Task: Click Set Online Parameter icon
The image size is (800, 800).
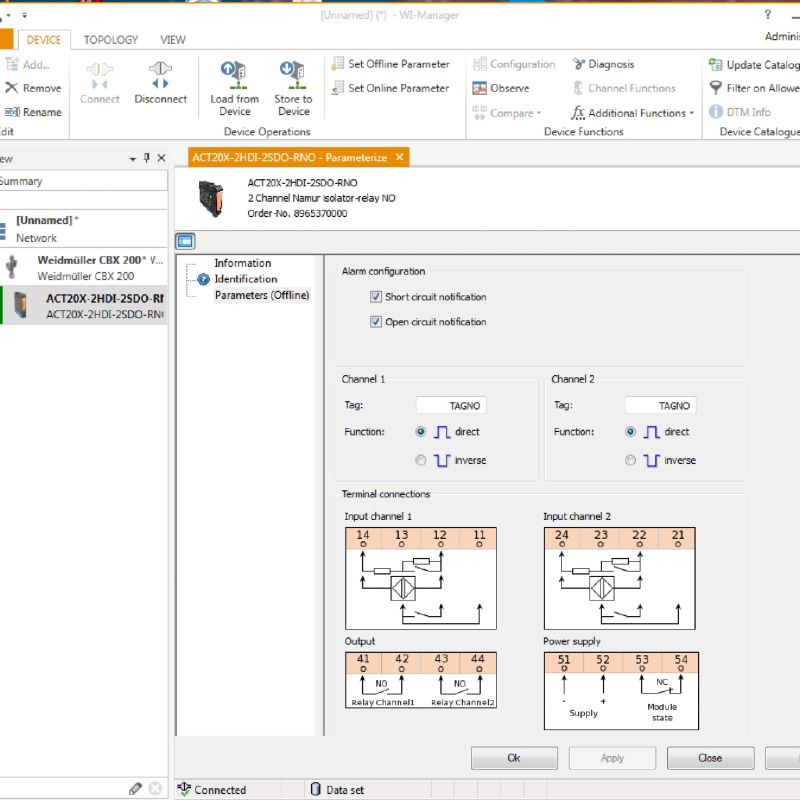Action: coord(338,88)
